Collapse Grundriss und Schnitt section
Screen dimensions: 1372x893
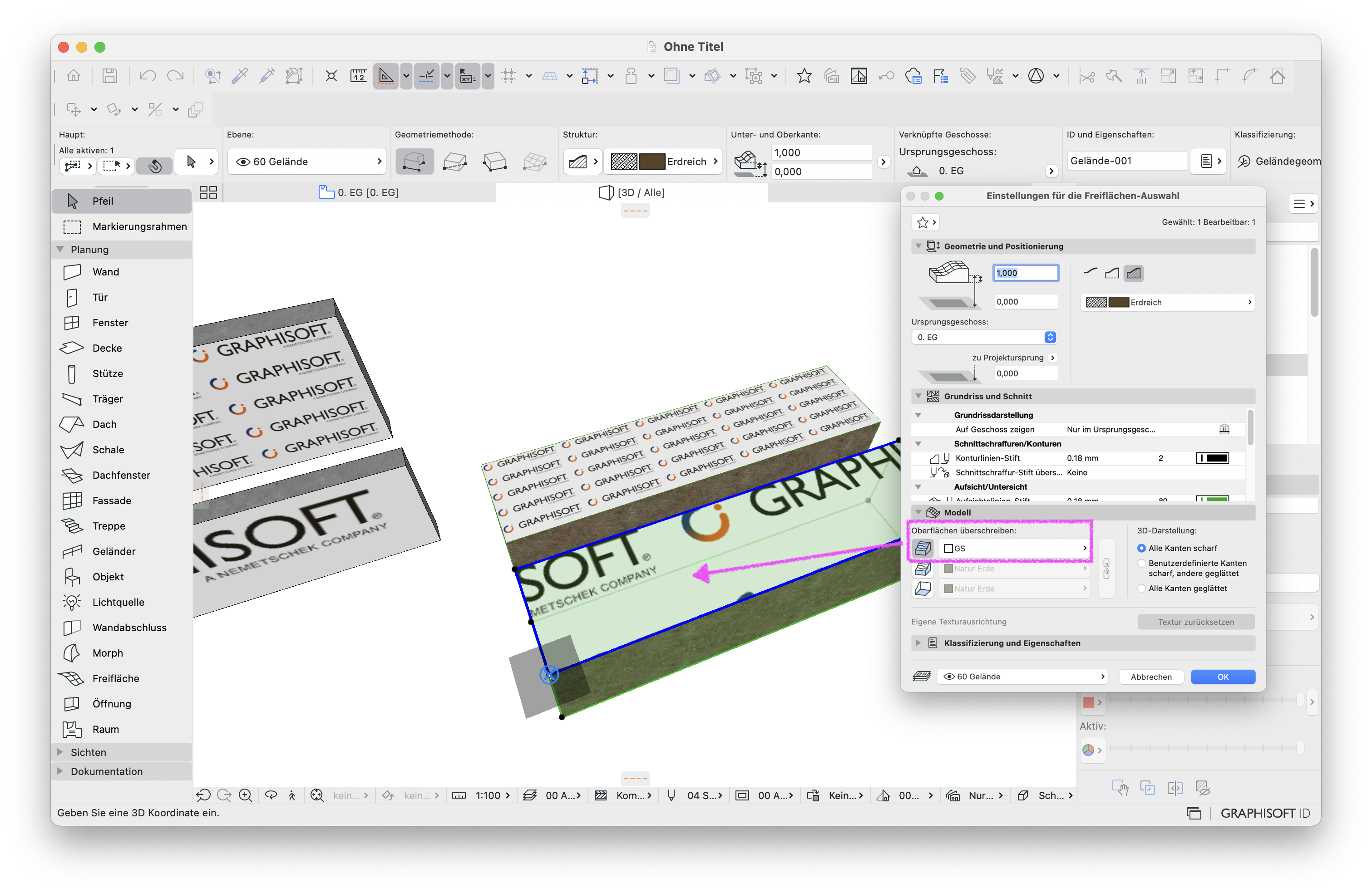point(918,396)
